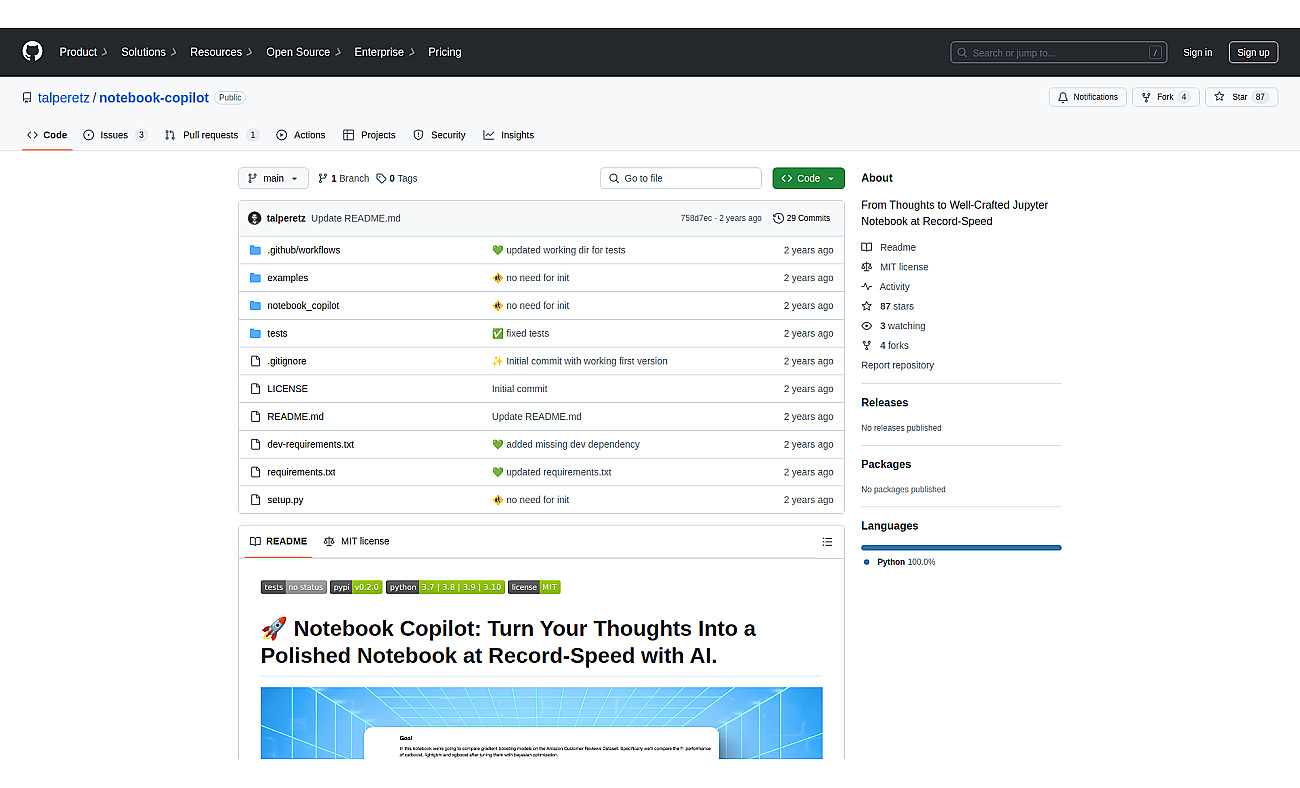Switch to the Security tab

tap(439, 135)
